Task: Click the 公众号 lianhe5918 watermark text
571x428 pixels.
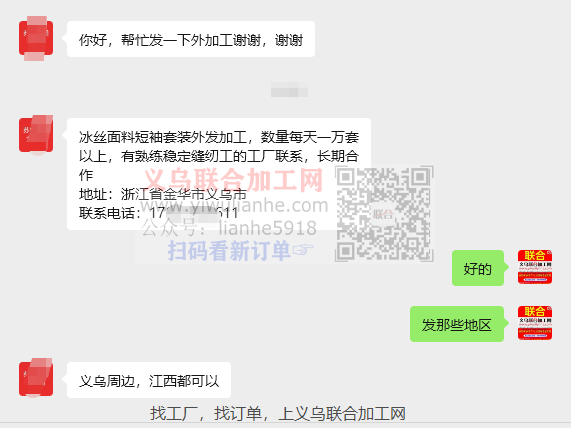Action: (x=229, y=228)
